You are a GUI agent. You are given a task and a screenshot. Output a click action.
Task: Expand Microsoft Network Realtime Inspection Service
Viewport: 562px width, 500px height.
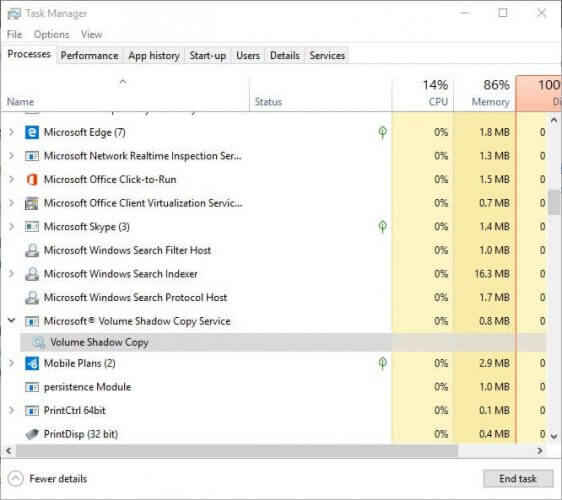coord(11,156)
